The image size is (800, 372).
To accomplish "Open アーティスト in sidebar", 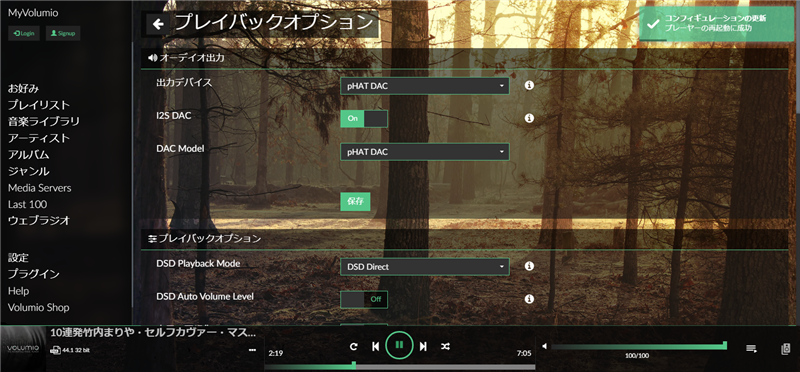I will click(39, 138).
